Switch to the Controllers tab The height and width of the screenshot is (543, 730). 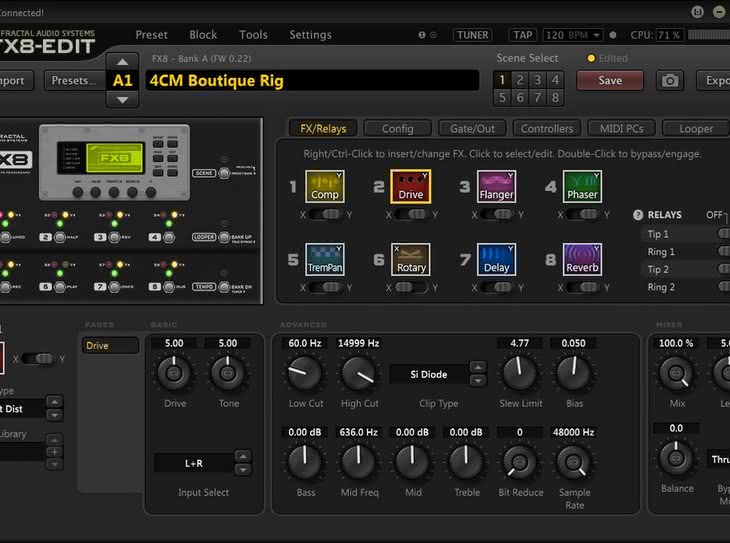pos(547,129)
